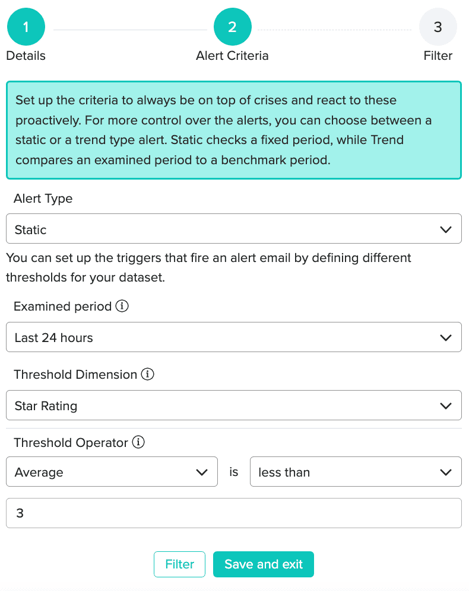Viewport: 469px width, 591px height.
Task: Click the Details step label text
Action: coord(26,56)
